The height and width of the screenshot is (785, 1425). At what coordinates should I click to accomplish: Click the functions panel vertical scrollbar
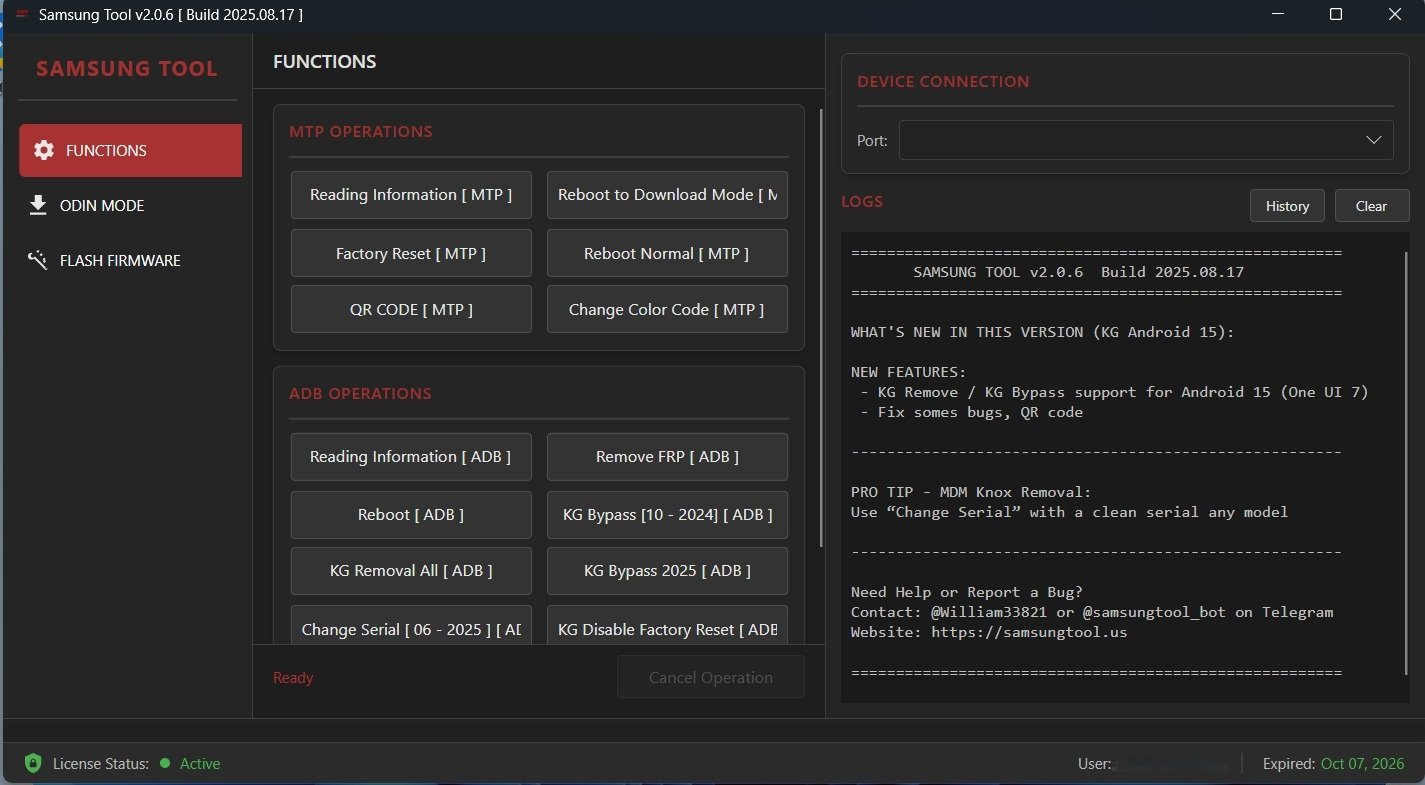pyautogui.click(x=821, y=330)
